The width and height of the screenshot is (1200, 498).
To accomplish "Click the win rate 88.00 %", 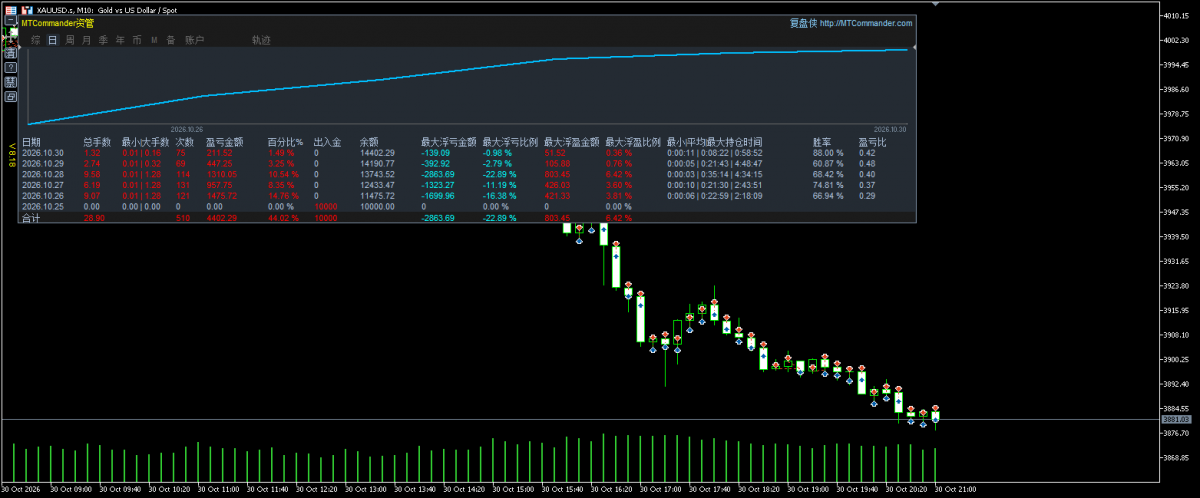I will coord(828,153).
